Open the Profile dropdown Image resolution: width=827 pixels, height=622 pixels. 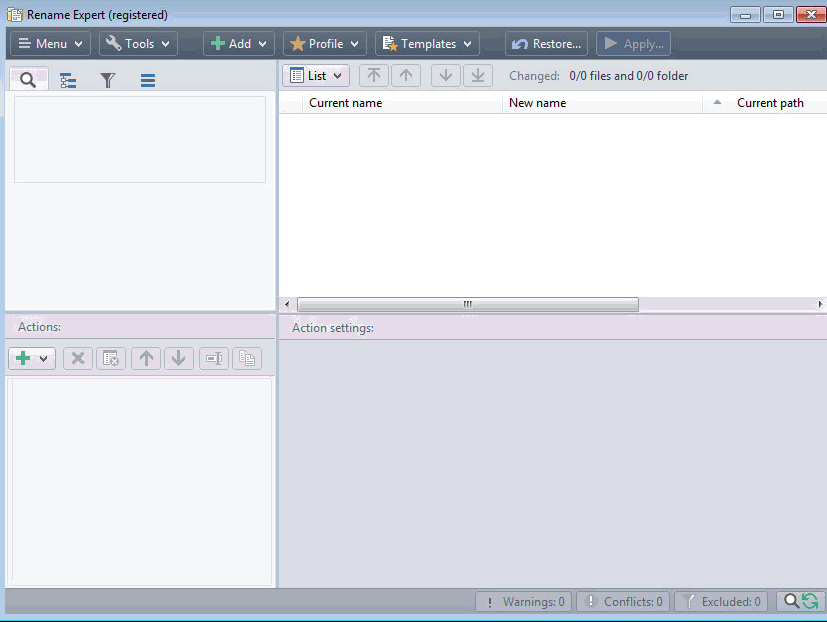point(324,44)
